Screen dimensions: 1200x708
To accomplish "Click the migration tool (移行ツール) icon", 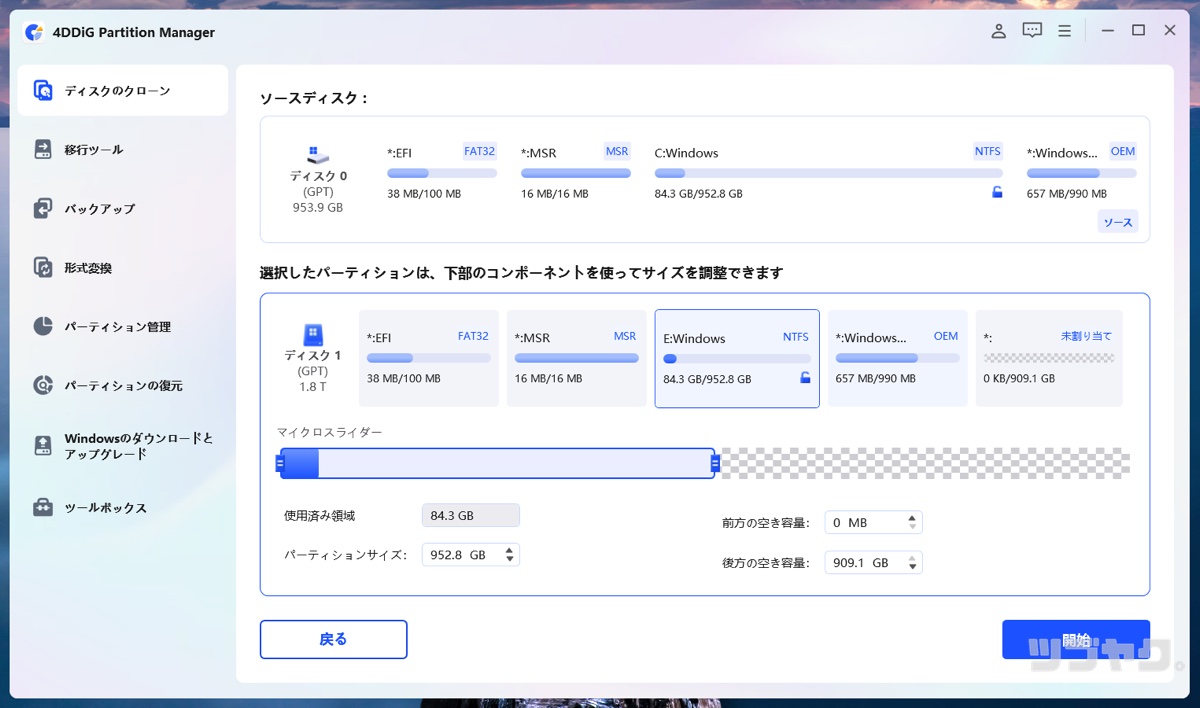I will pos(43,150).
